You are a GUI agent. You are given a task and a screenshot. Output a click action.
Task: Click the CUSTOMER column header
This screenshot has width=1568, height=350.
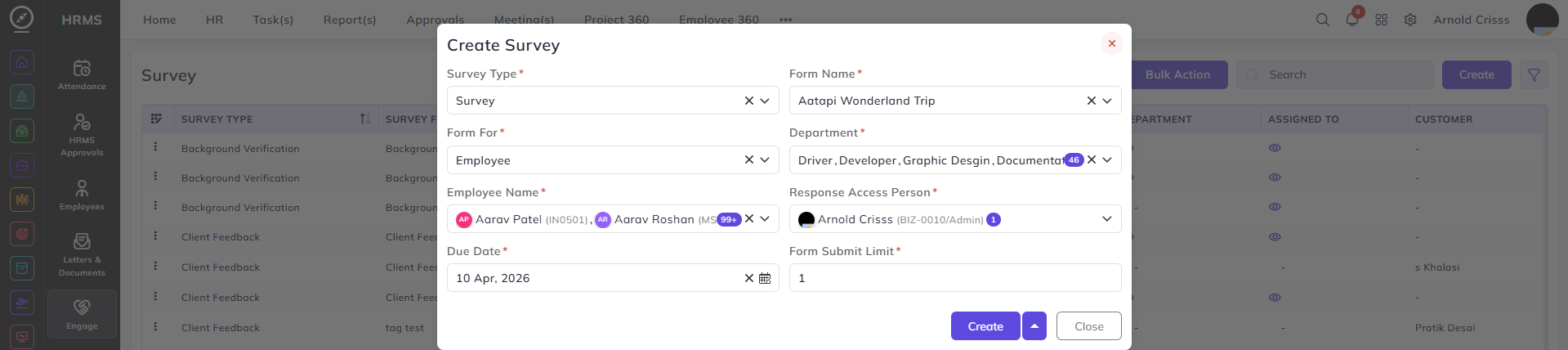tap(1444, 119)
